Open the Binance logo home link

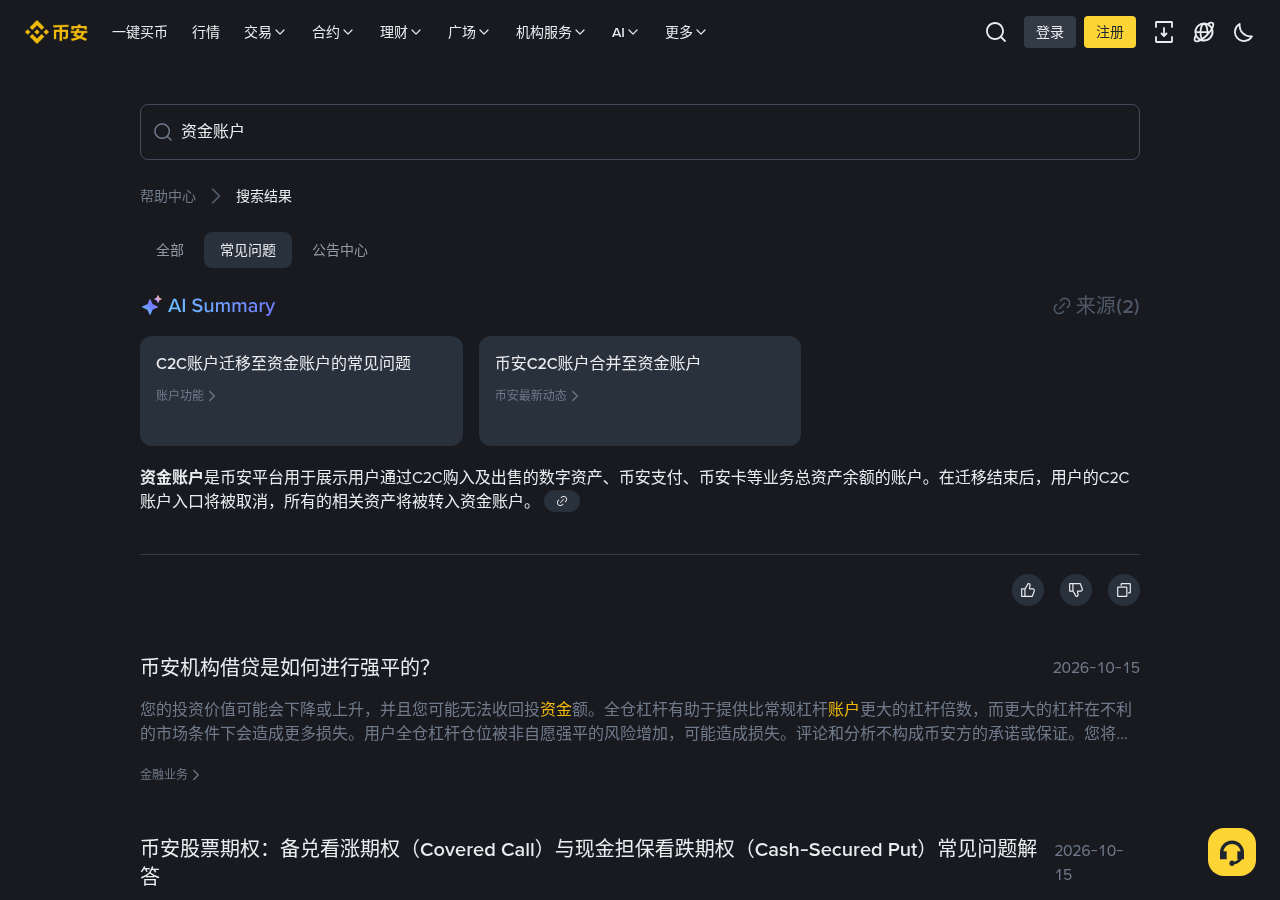tap(56, 32)
